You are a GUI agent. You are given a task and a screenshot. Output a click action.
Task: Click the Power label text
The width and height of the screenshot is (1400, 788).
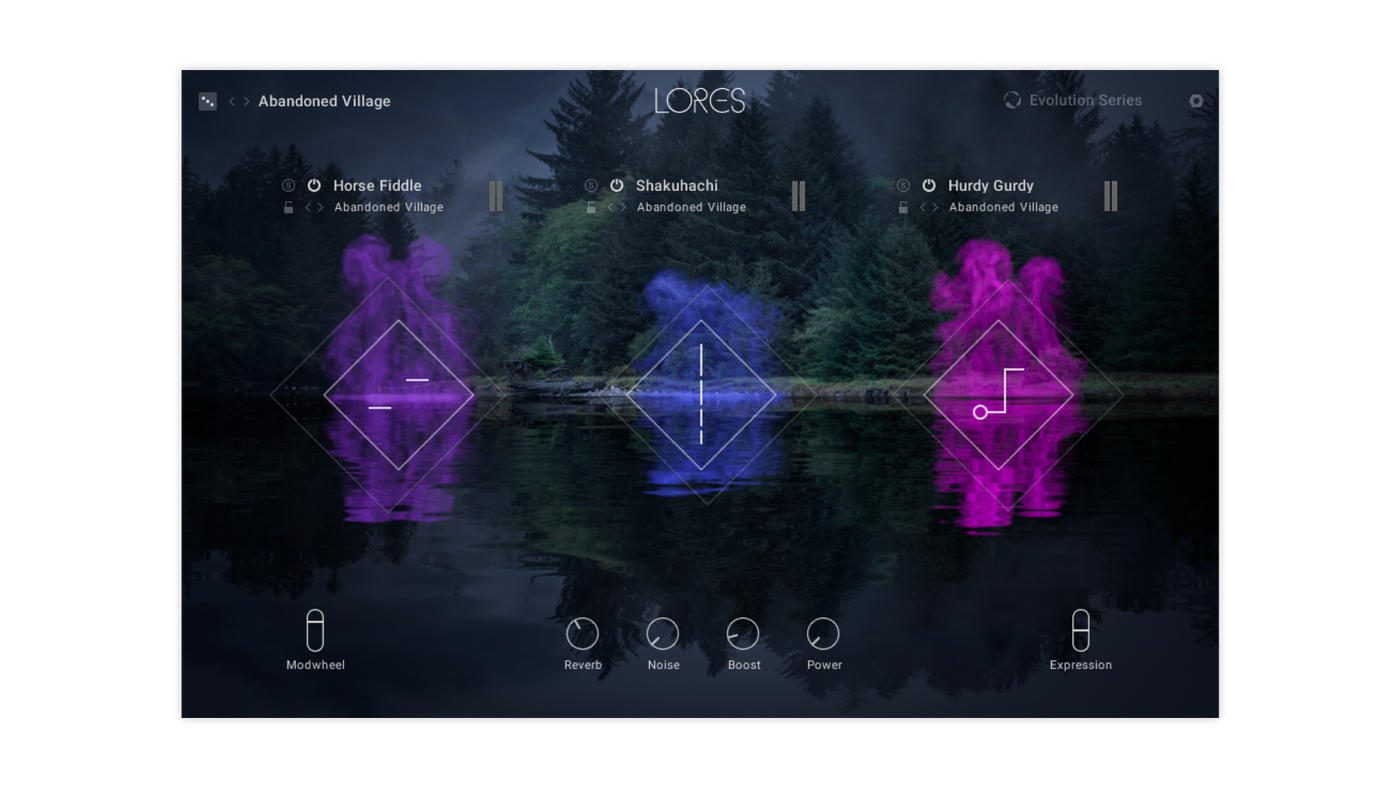[x=825, y=665]
